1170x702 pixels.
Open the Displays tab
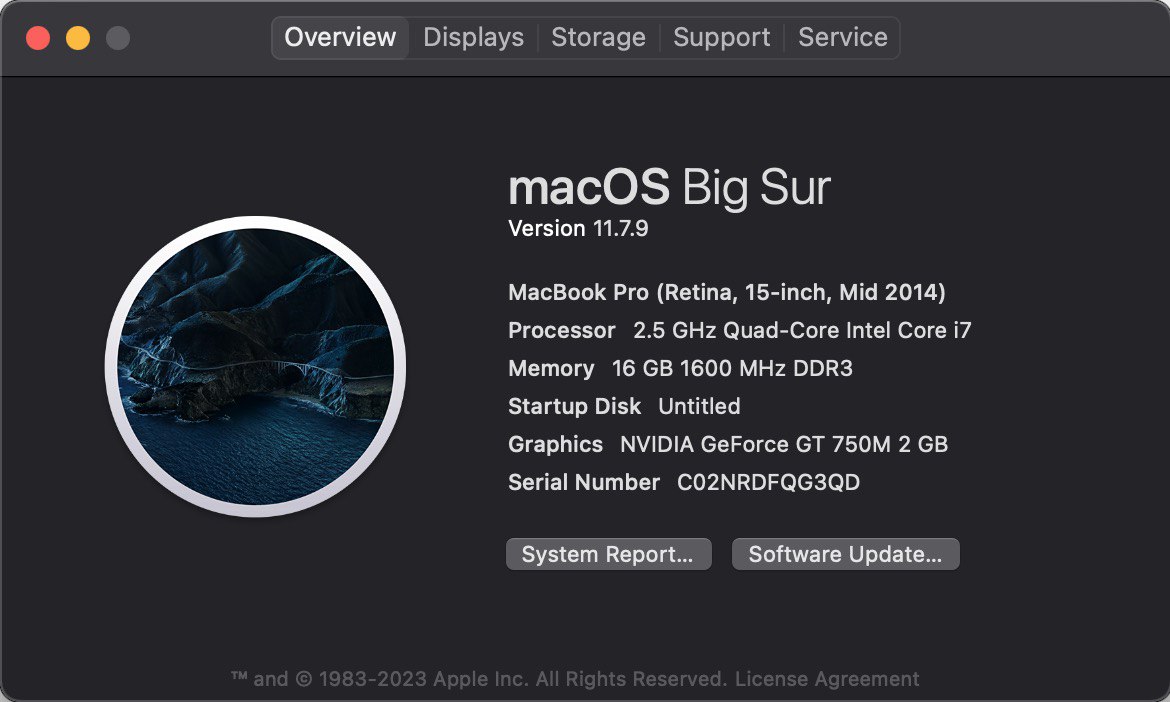coord(473,38)
